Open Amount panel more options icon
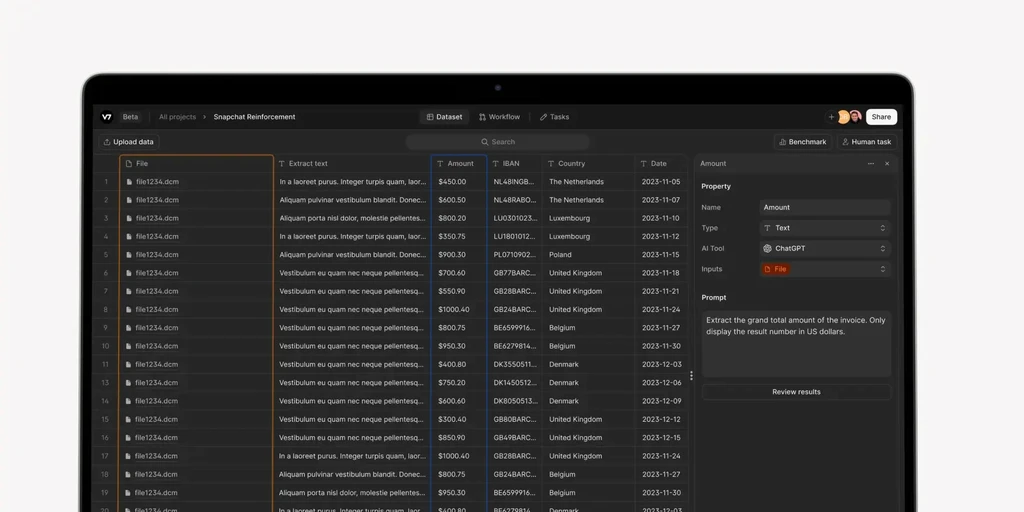Image resolution: width=1024 pixels, height=512 pixels. click(871, 164)
